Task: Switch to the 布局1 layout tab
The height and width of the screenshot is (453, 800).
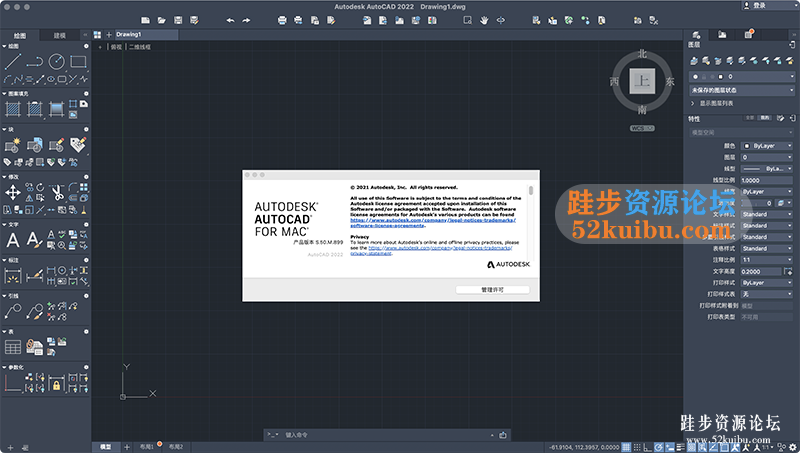Action: [x=147, y=447]
